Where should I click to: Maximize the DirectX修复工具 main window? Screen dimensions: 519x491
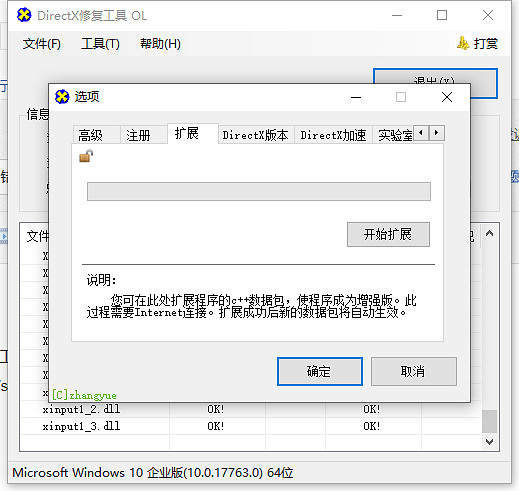click(x=442, y=15)
